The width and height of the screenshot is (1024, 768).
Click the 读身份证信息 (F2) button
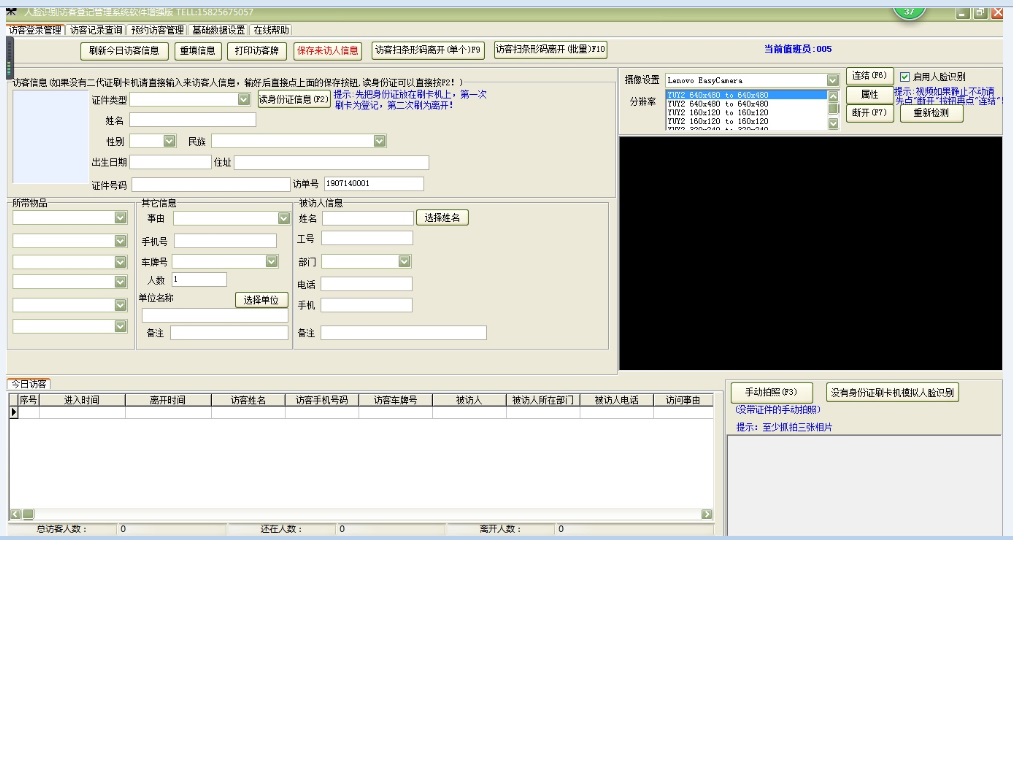click(294, 100)
